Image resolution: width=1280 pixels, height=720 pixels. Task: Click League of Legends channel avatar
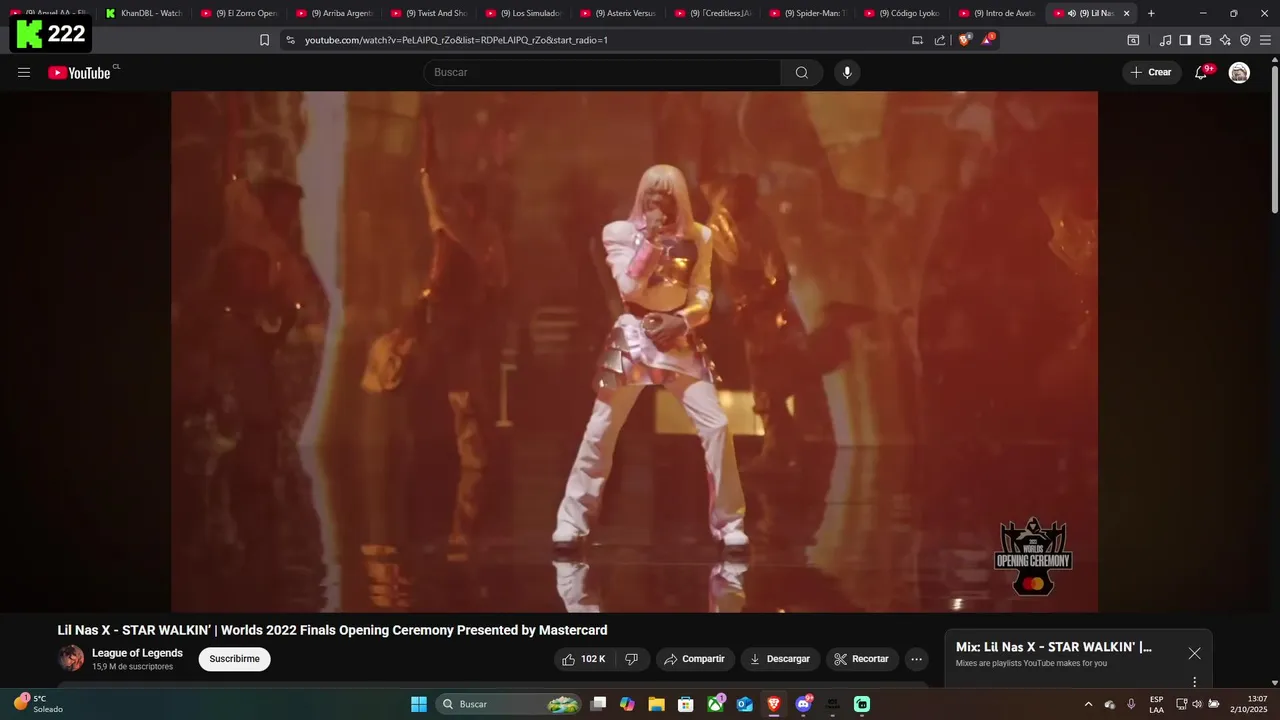click(71, 658)
